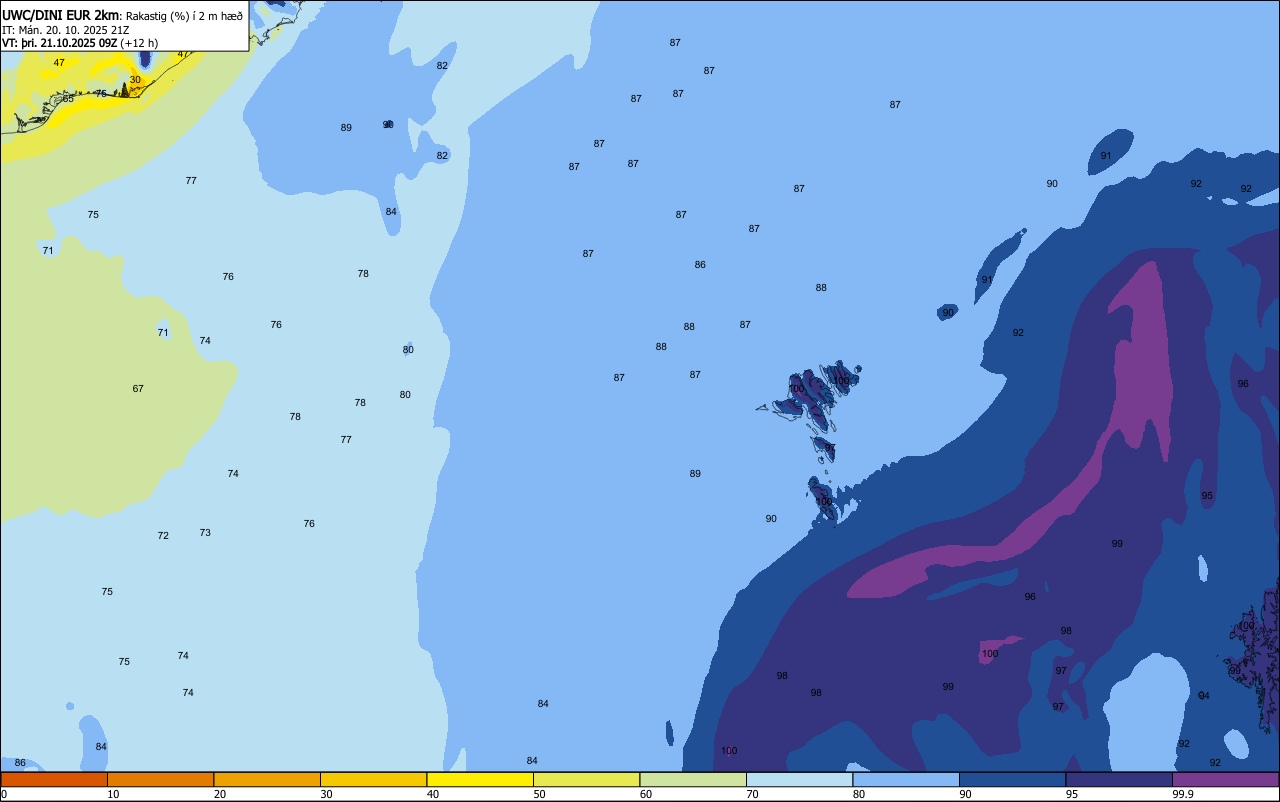Click the medium blue 90–95 legend segment
This screenshot has width=1280, height=802.
click(1012, 779)
